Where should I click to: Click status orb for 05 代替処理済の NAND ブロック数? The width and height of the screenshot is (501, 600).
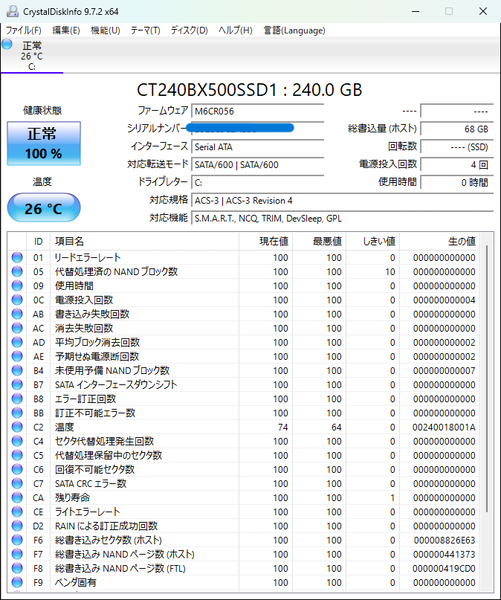[17, 271]
